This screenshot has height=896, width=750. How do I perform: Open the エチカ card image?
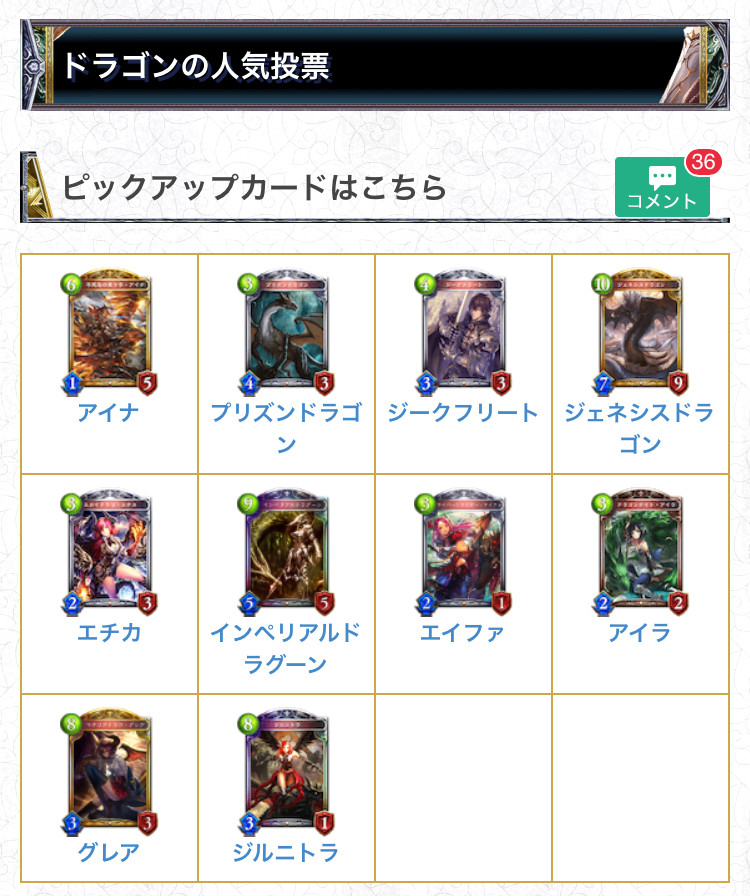click(109, 551)
